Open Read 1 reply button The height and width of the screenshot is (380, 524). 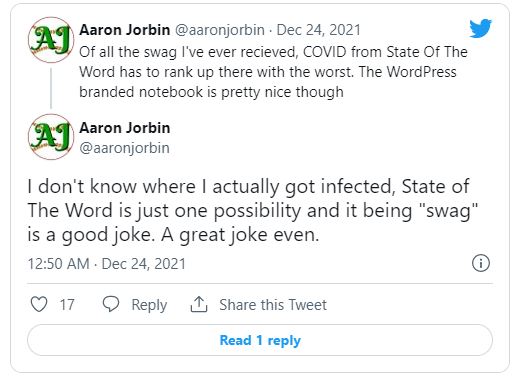point(260,340)
